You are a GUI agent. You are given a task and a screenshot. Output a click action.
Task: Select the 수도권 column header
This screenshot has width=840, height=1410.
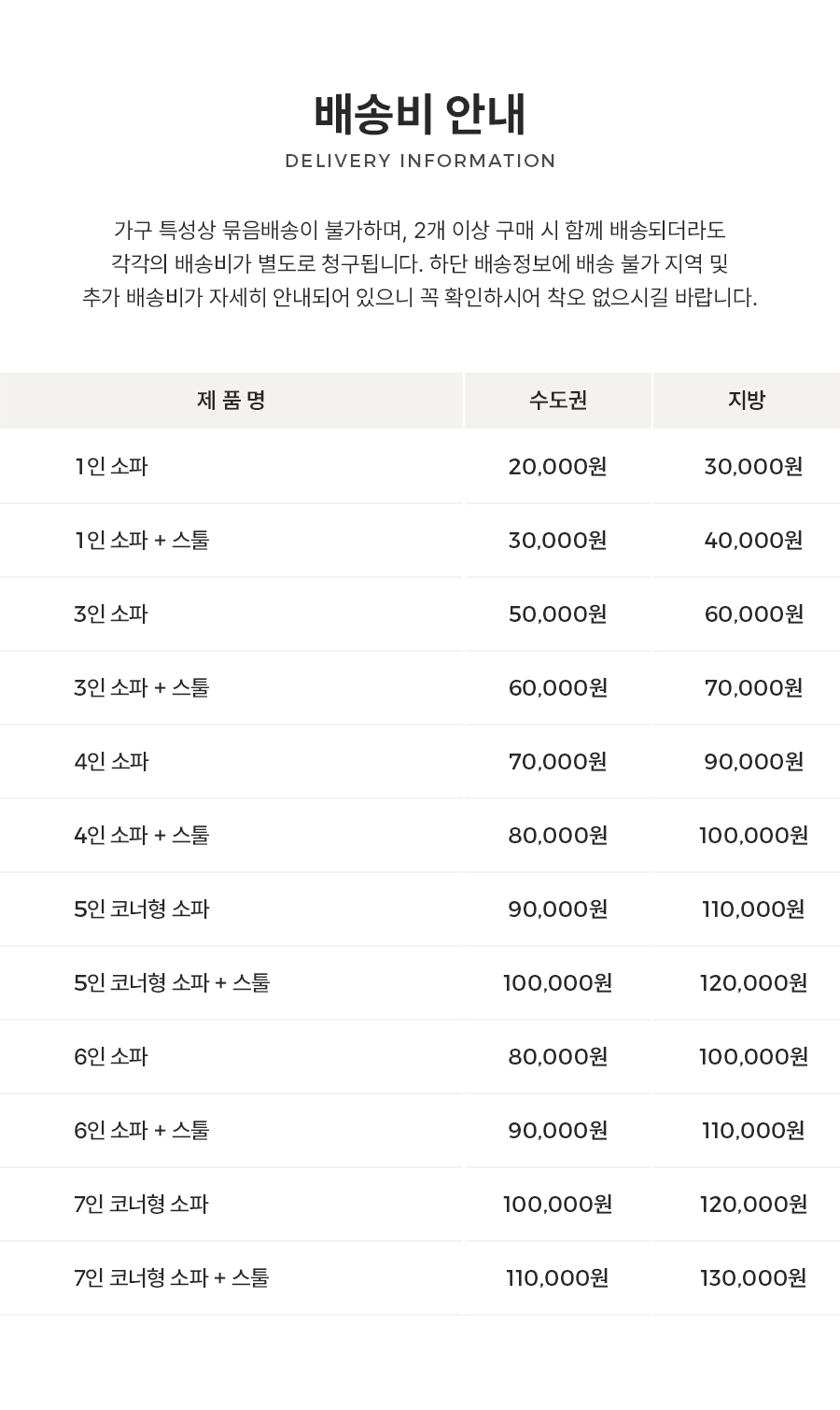(x=558, y=401)
